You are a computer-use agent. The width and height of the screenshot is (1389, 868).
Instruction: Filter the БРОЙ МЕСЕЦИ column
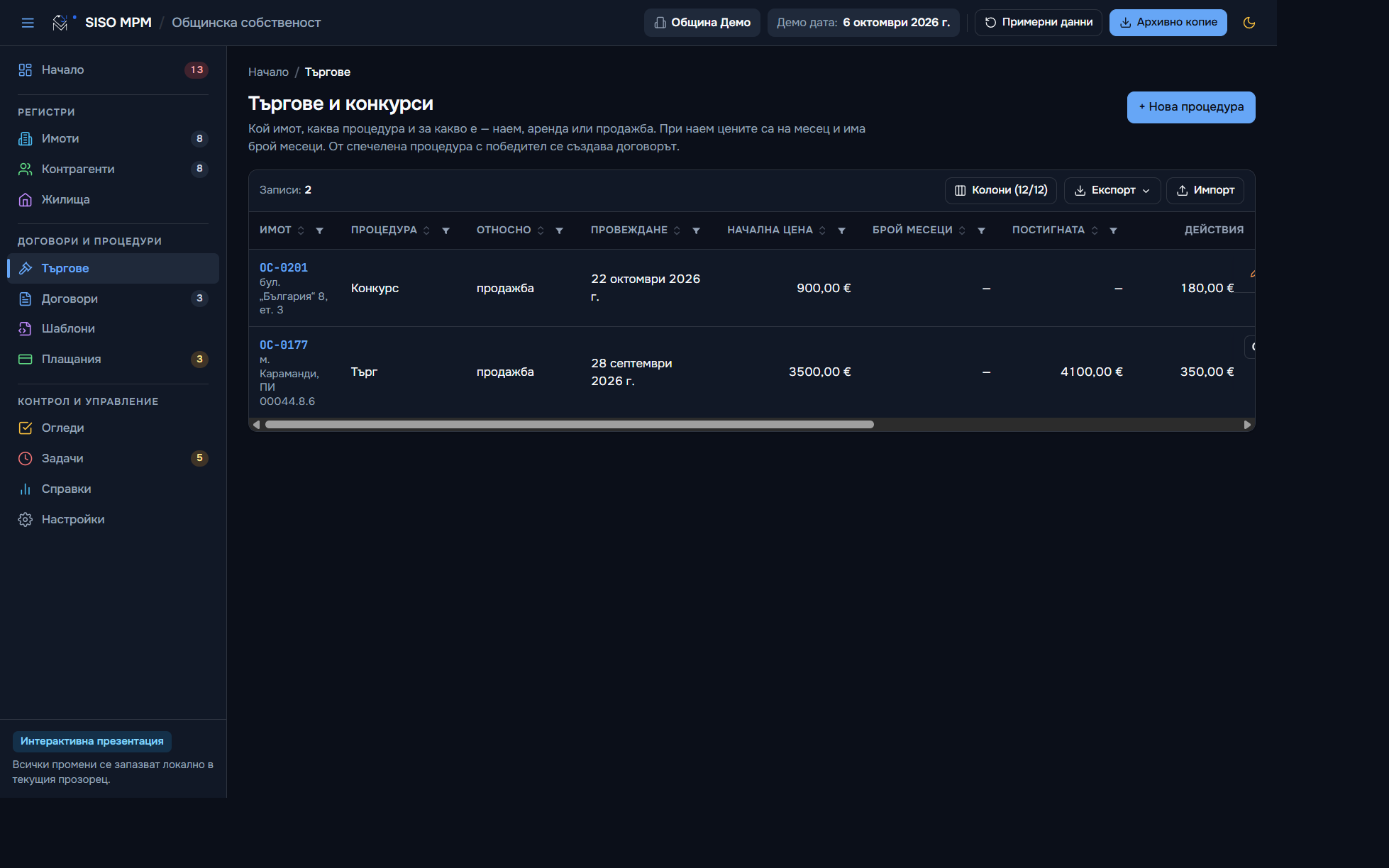[981, 230]
